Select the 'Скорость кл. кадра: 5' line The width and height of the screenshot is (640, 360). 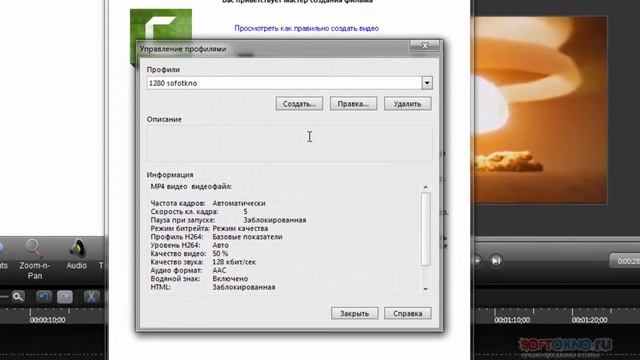coord(199,212)
